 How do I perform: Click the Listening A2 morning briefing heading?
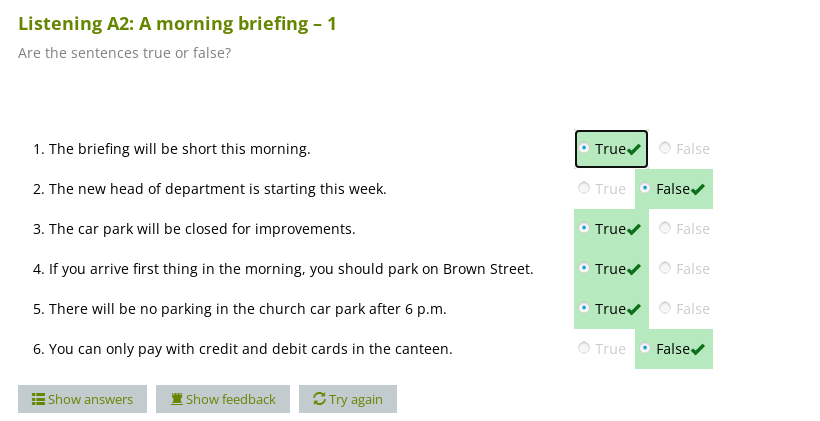[x=177, y=24]
